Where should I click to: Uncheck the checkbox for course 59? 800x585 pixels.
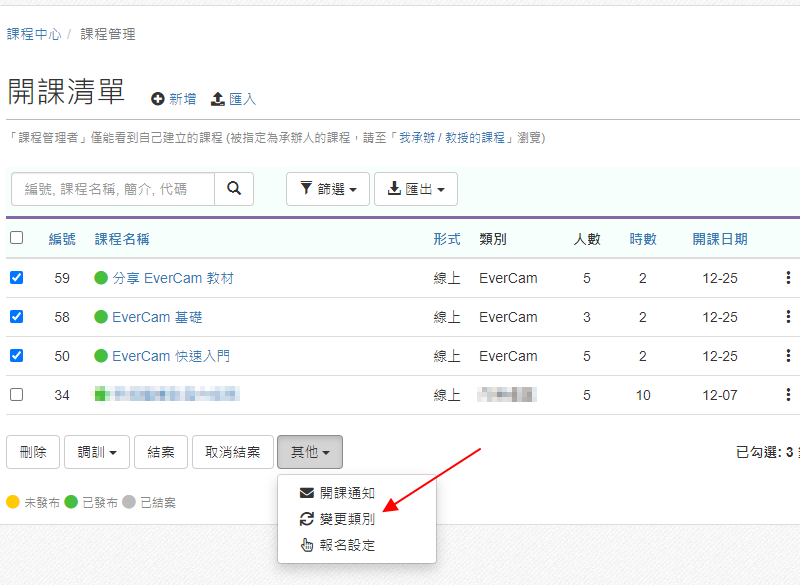(x=16, y=278)
